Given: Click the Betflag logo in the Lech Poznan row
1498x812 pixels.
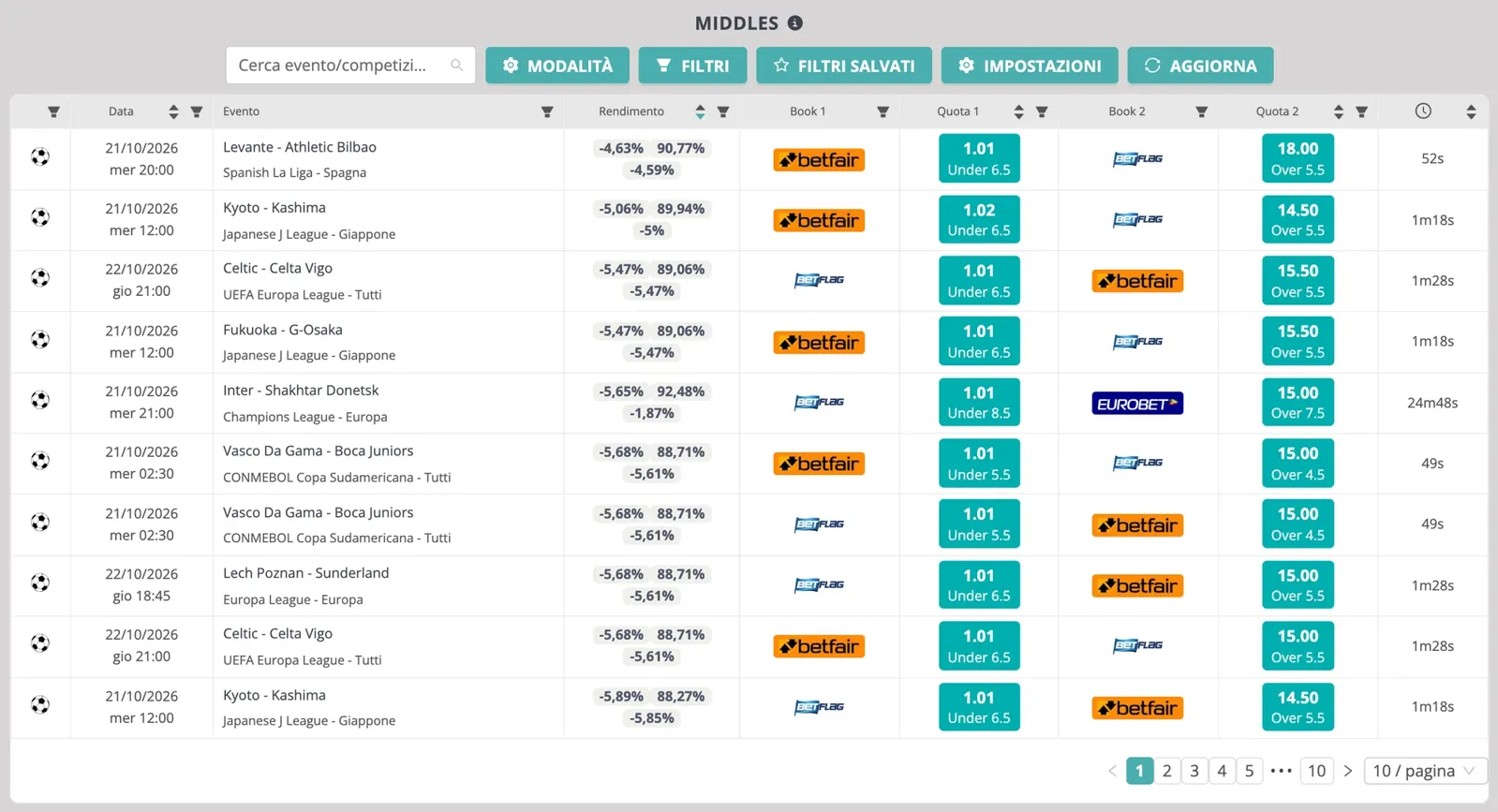Looking at the screenshot, I should click(x=819, y=585).
